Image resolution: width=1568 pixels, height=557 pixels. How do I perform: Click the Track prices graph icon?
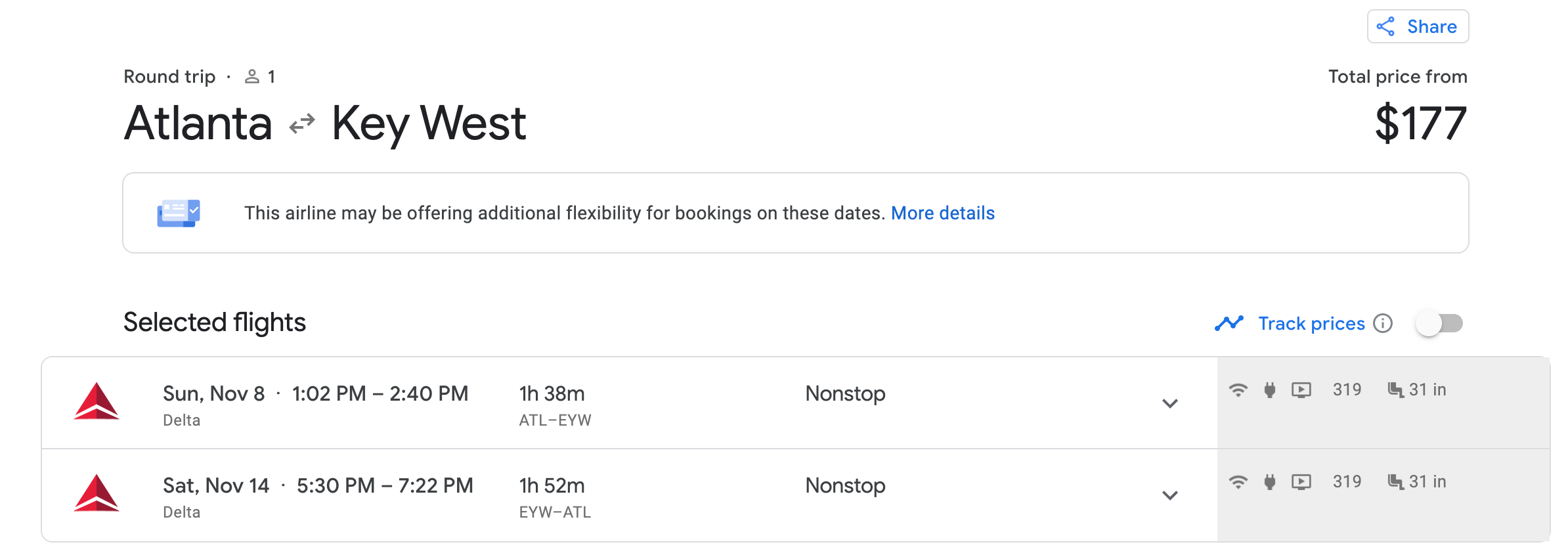(x=1229, y=323)
